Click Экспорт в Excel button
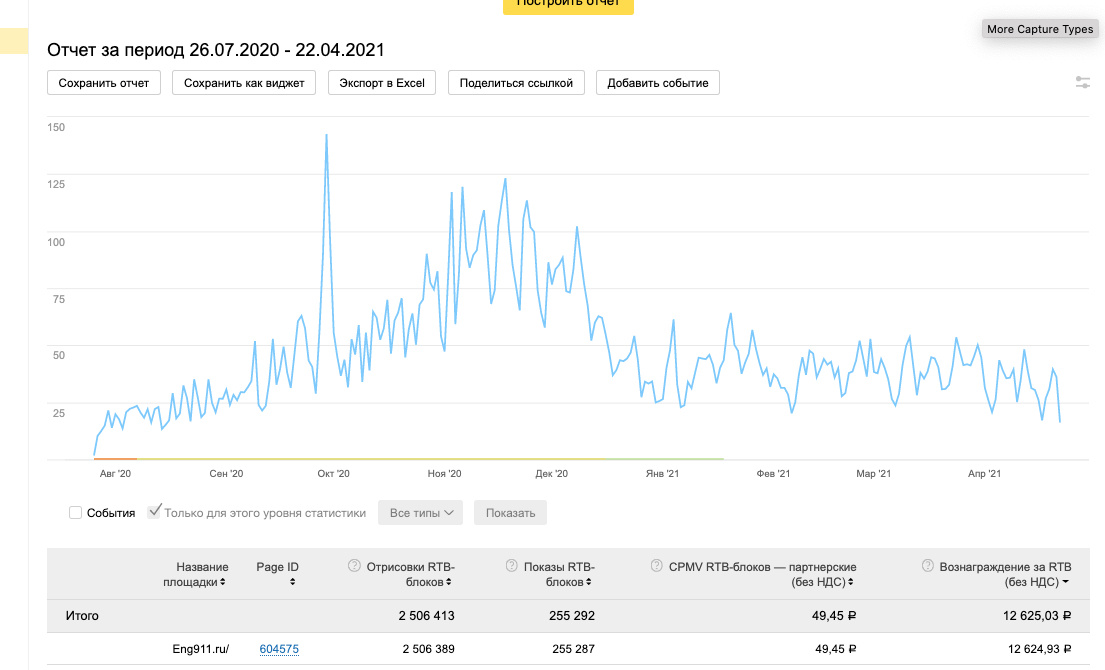This screenshot has height=670, width=1105. (x=382, y=82)
